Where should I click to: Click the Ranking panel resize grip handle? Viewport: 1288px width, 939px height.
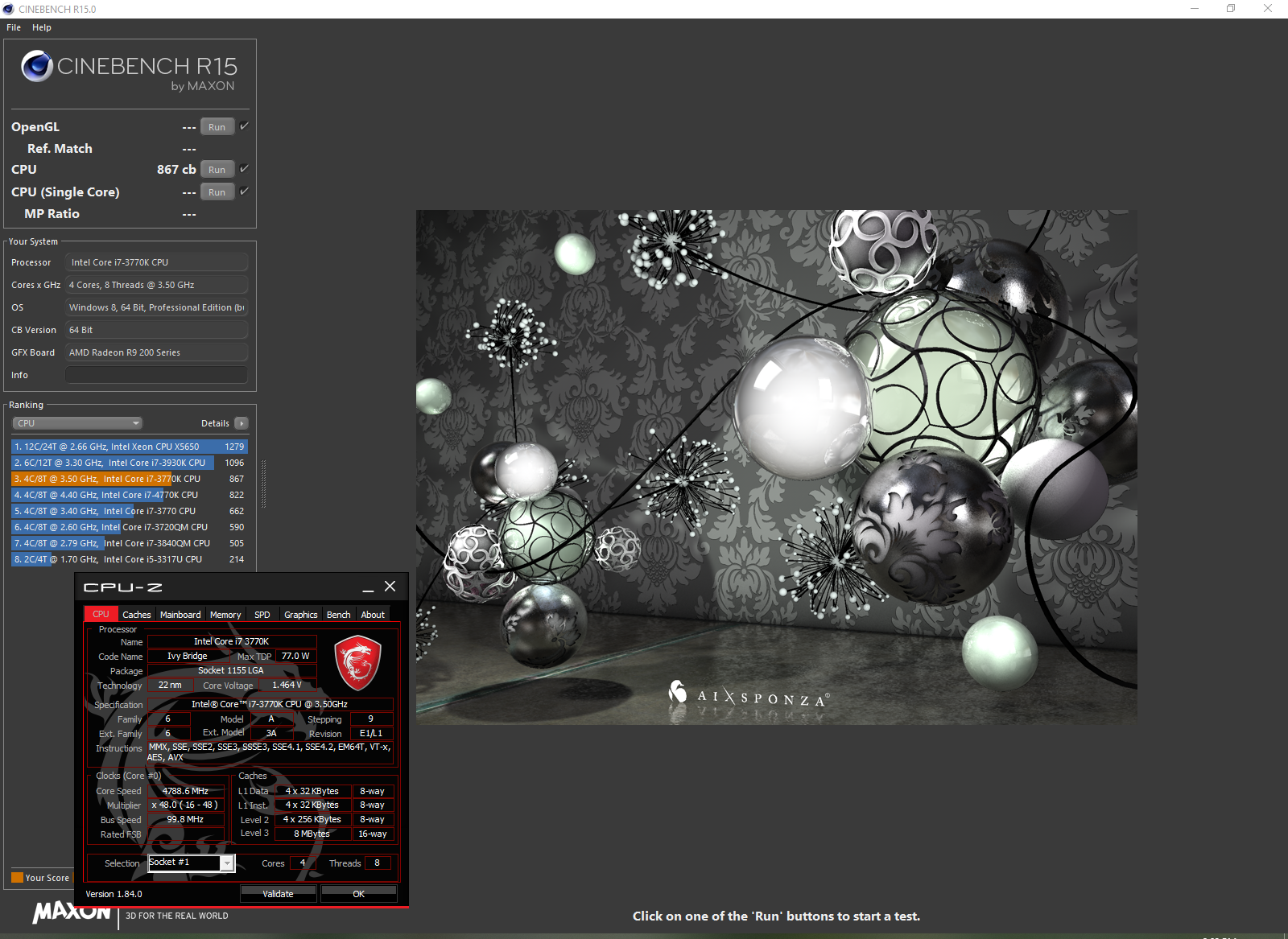tap(263, 484)
